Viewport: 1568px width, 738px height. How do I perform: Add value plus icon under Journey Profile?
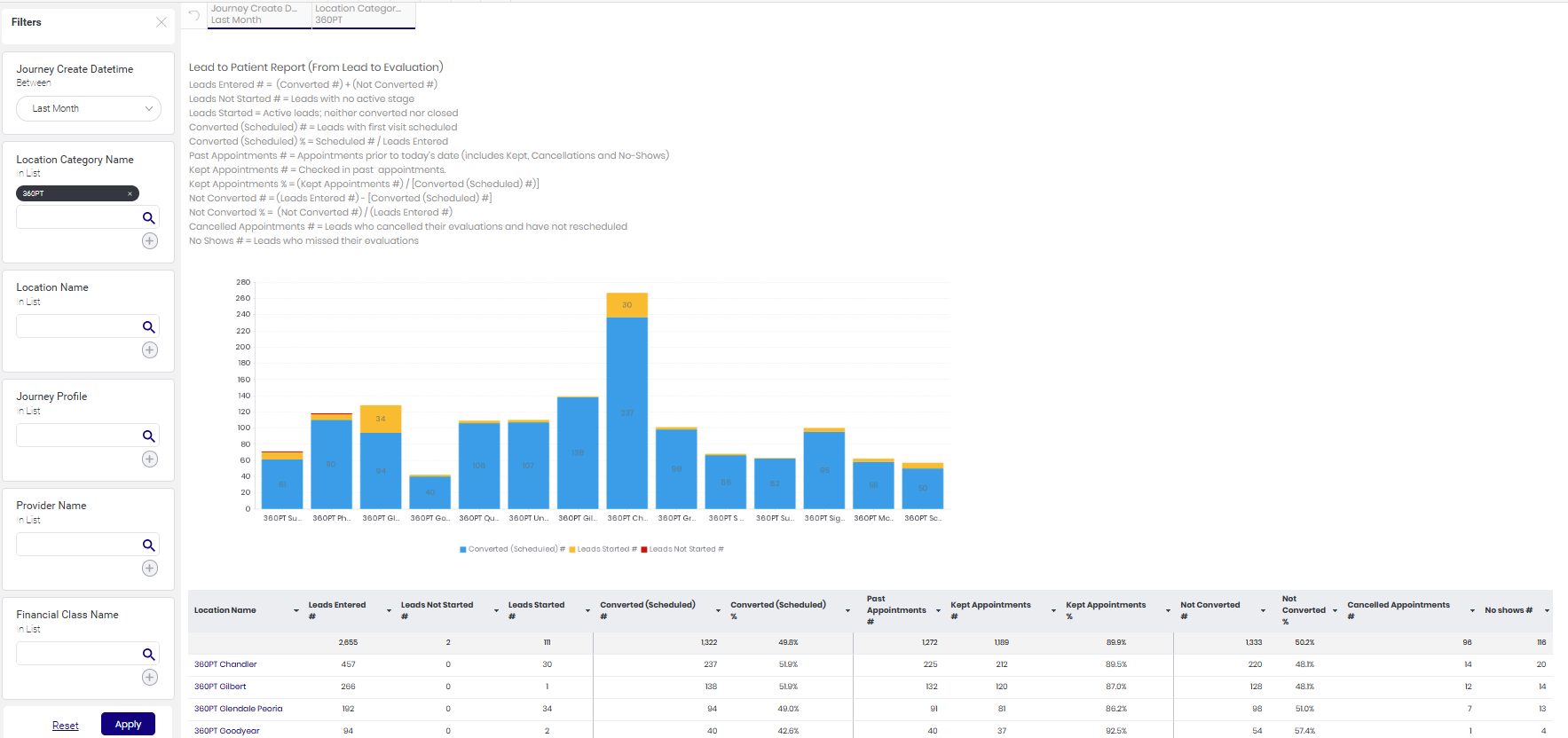[150, 459]
